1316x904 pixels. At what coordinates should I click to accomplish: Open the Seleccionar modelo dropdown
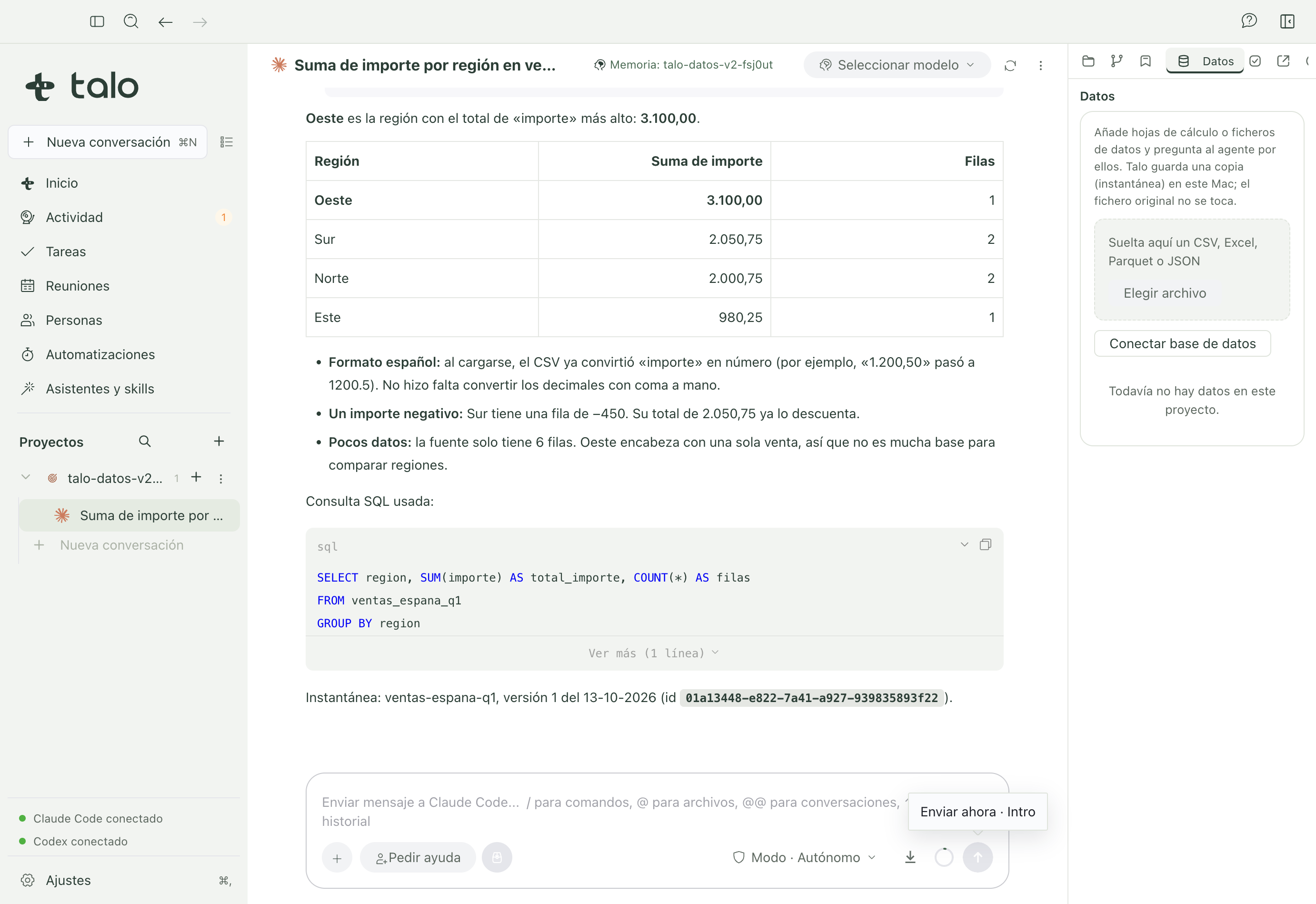coord(897,65)
